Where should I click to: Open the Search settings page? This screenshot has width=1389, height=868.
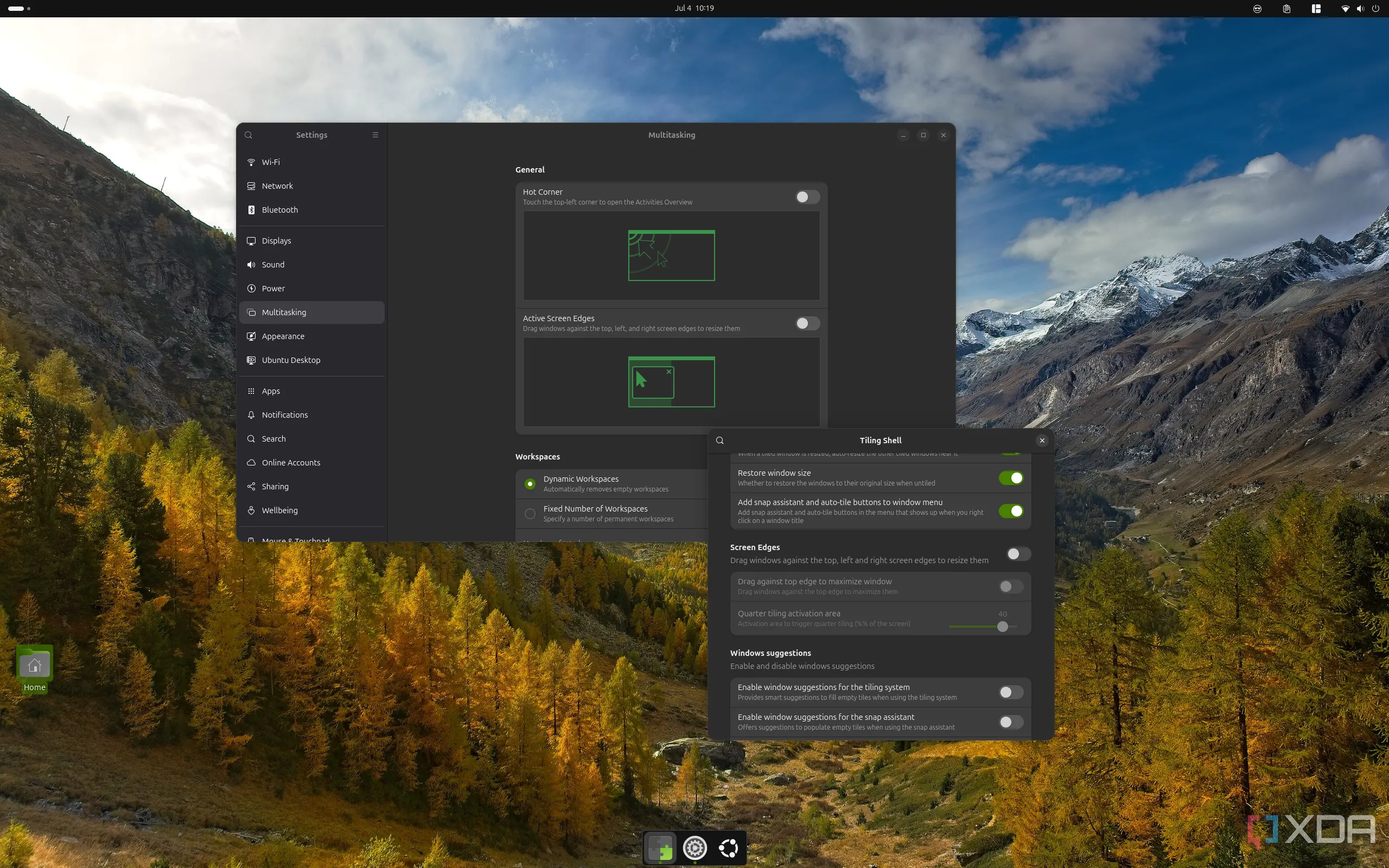click(x=311, y=438)
